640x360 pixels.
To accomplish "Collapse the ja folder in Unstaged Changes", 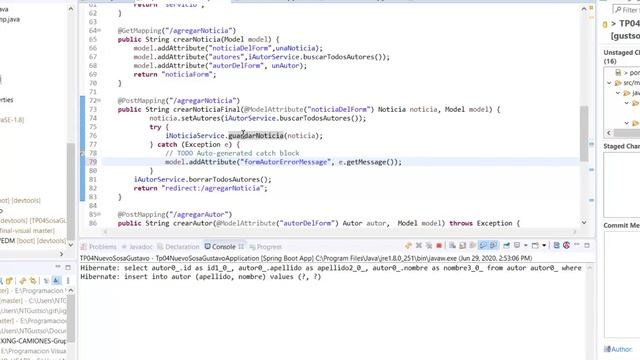I will coord(618,93).
